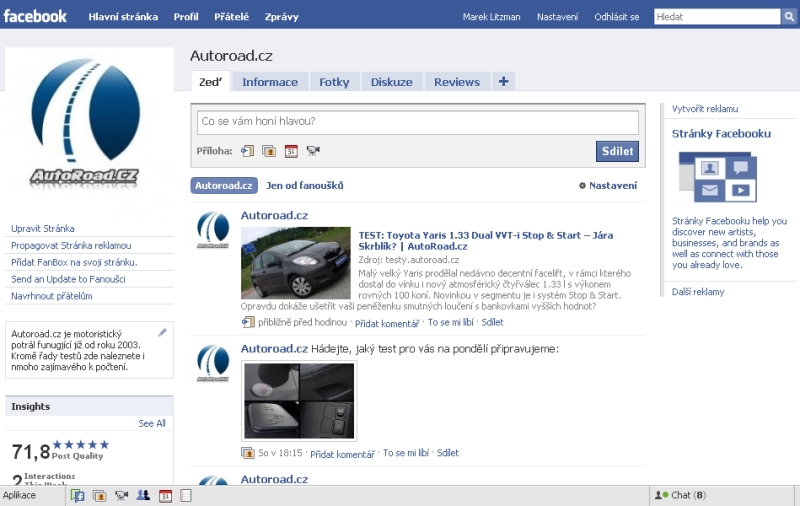Open Přátelé in top menu
Viewport: 800px width, 506px height.
coord(232,17)
